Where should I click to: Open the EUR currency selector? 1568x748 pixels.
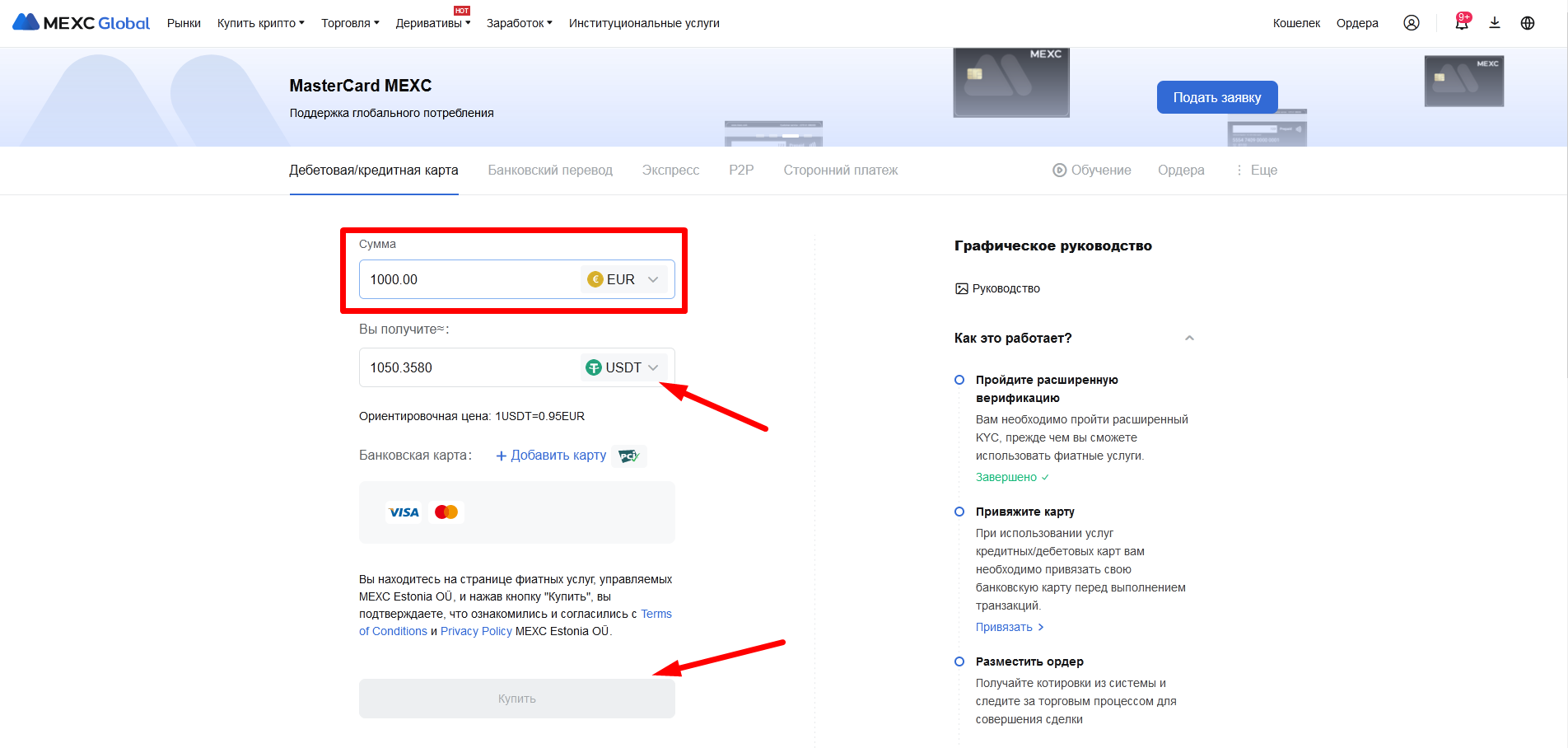[623, 279]
